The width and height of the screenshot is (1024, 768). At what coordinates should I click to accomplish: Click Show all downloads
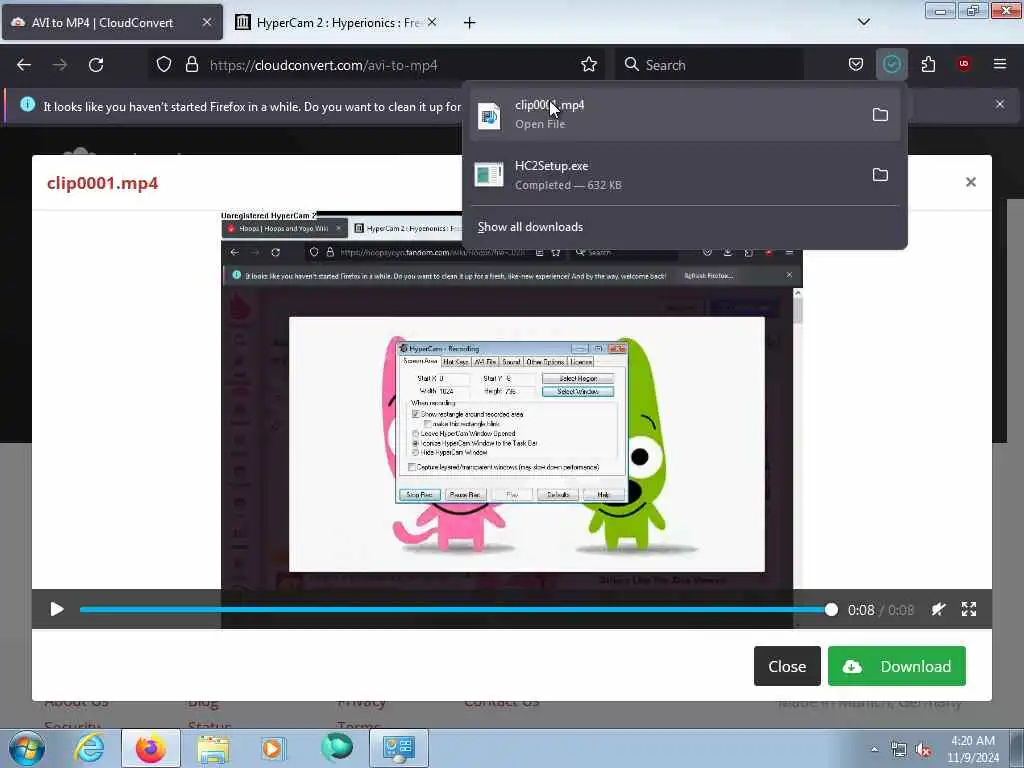pos(530,227)
